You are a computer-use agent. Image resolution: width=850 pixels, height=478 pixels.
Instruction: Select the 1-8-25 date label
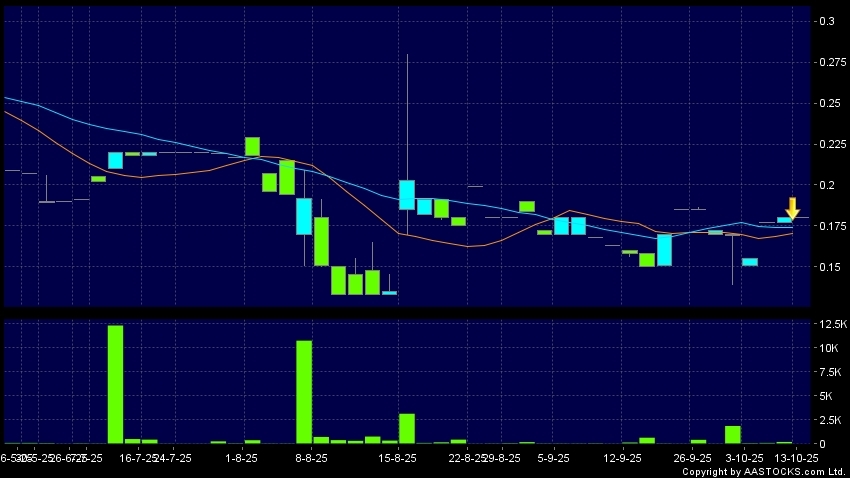[242, 458]
